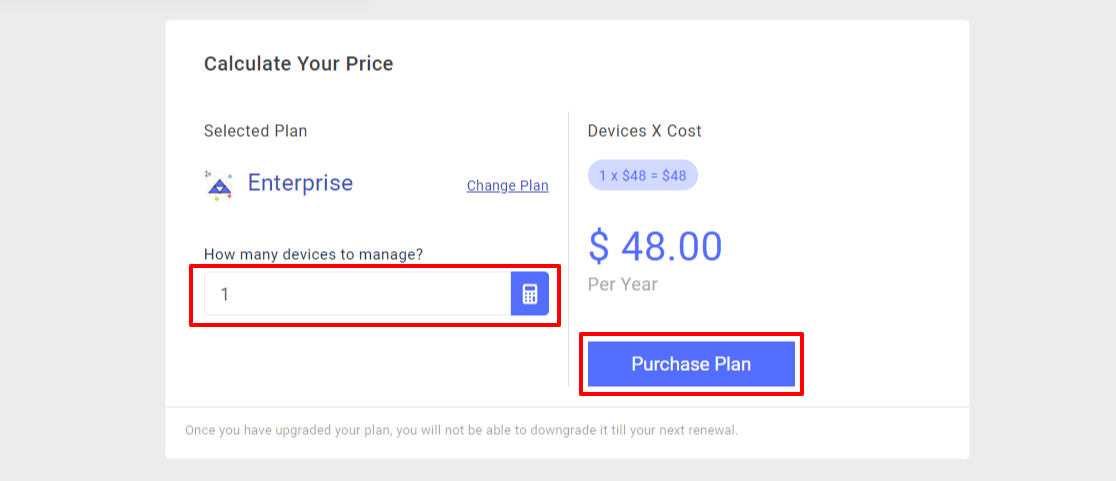
Task: Click the How many devices to manage label
Action: coord(313,254)
